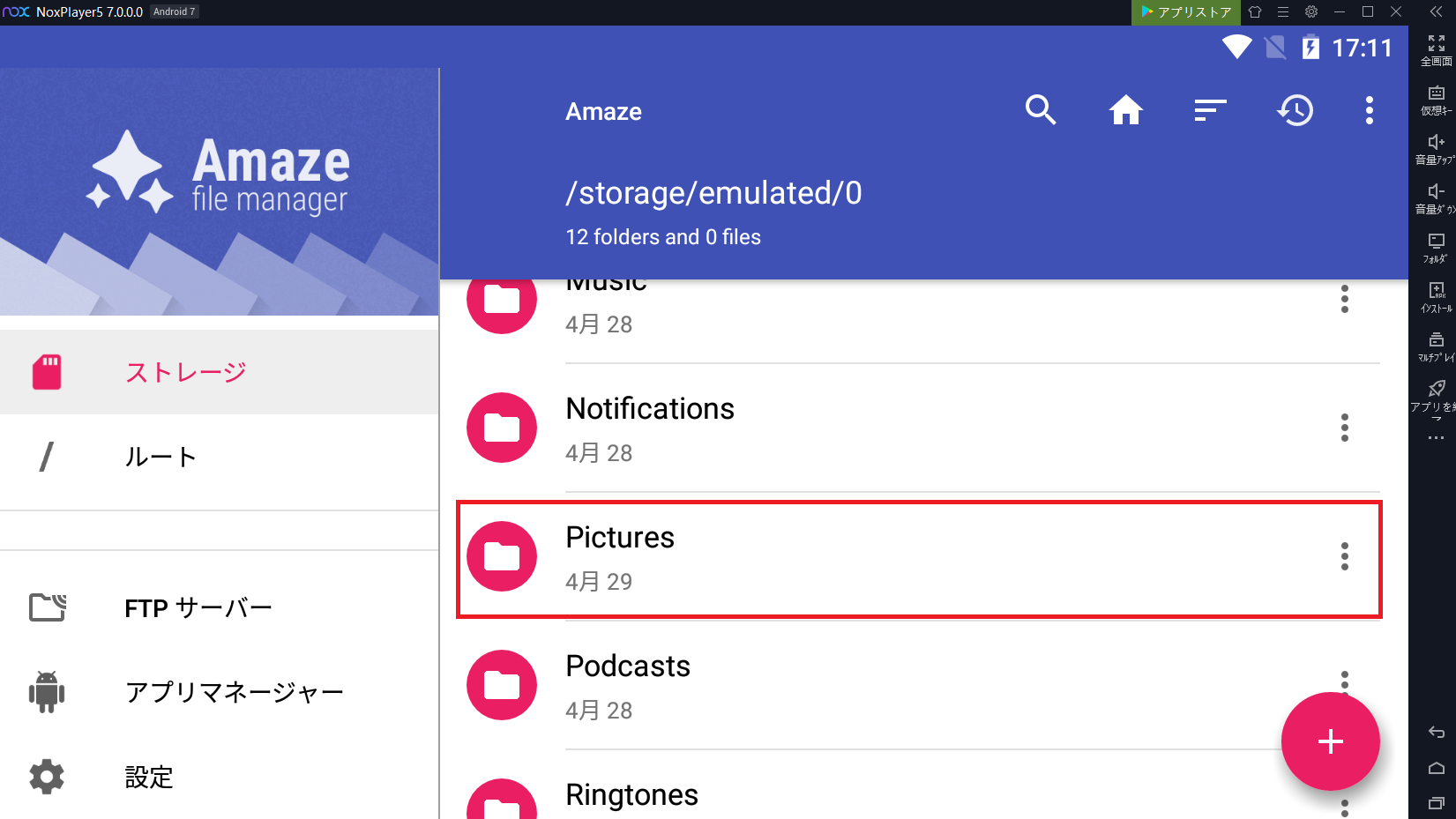Image resolution: width=1456 pixels, height=819 pixels.
Task: Open Nox hamburger menu in title bar
Action: click(1283, 12)
